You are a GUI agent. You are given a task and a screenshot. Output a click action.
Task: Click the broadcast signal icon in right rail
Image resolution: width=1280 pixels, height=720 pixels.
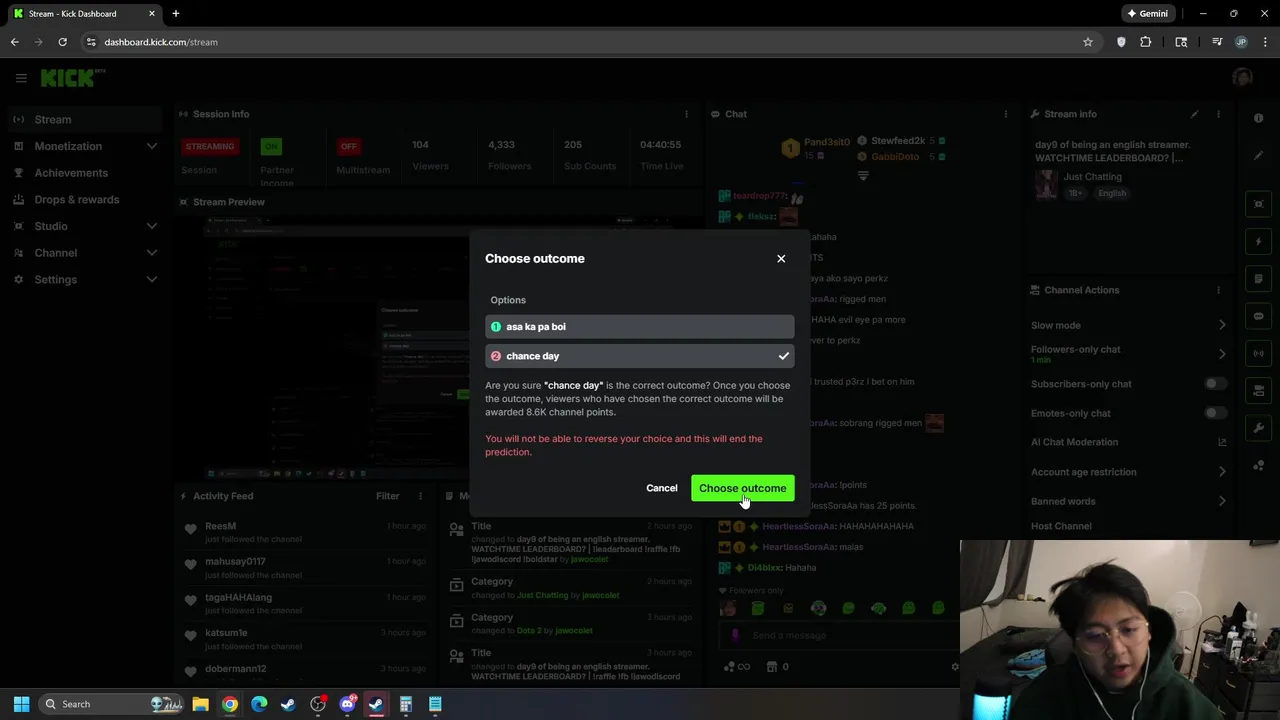(1258, 353)
